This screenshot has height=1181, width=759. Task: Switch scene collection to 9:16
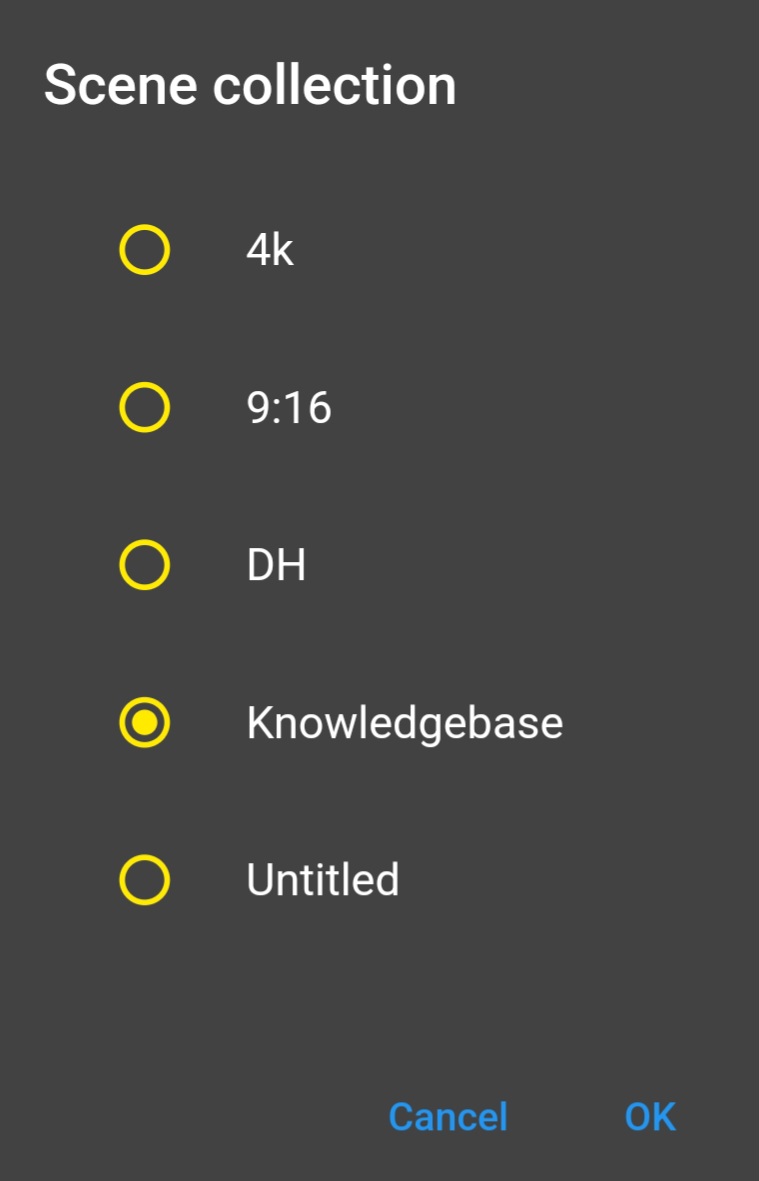(x=144, y=408)
